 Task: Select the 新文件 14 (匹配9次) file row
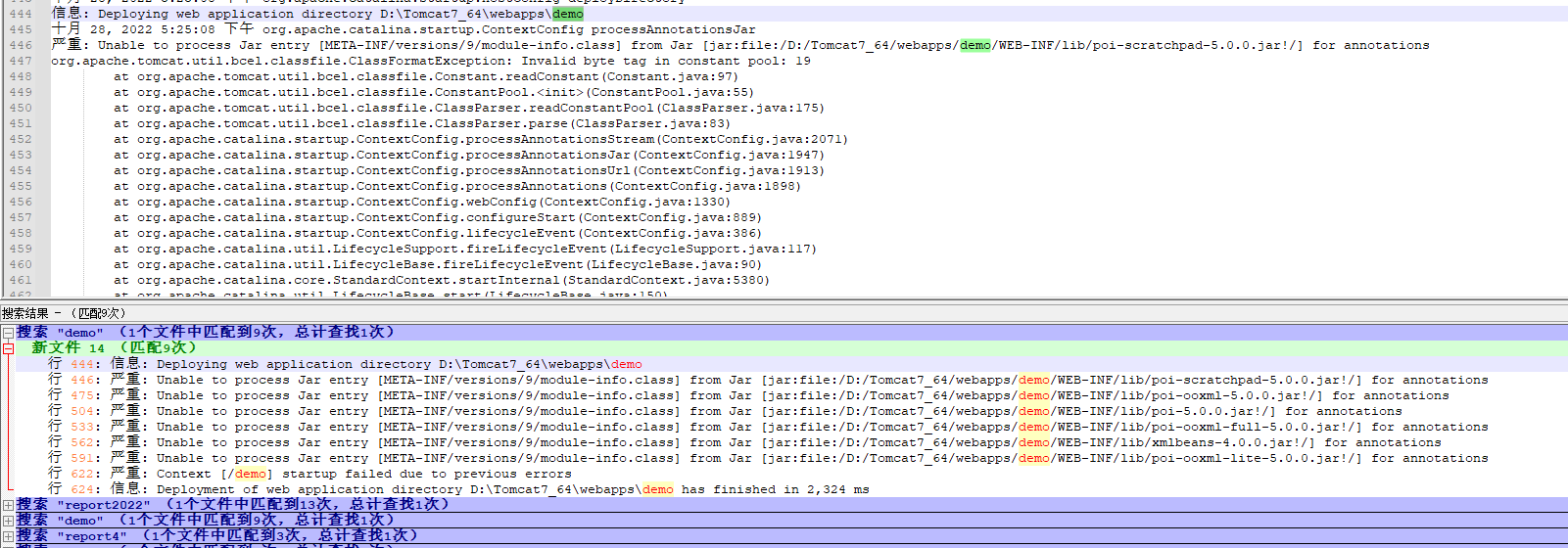791,348
